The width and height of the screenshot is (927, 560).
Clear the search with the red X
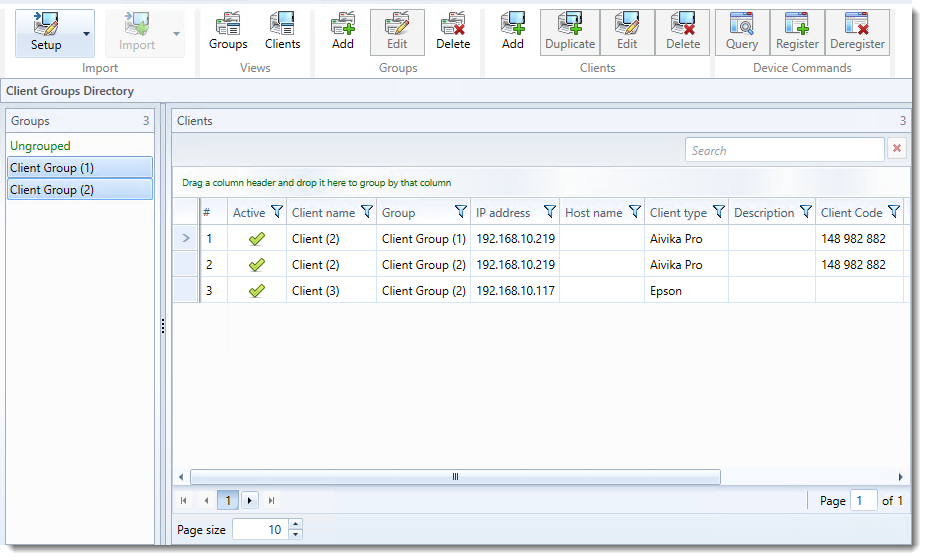(897, 148)
